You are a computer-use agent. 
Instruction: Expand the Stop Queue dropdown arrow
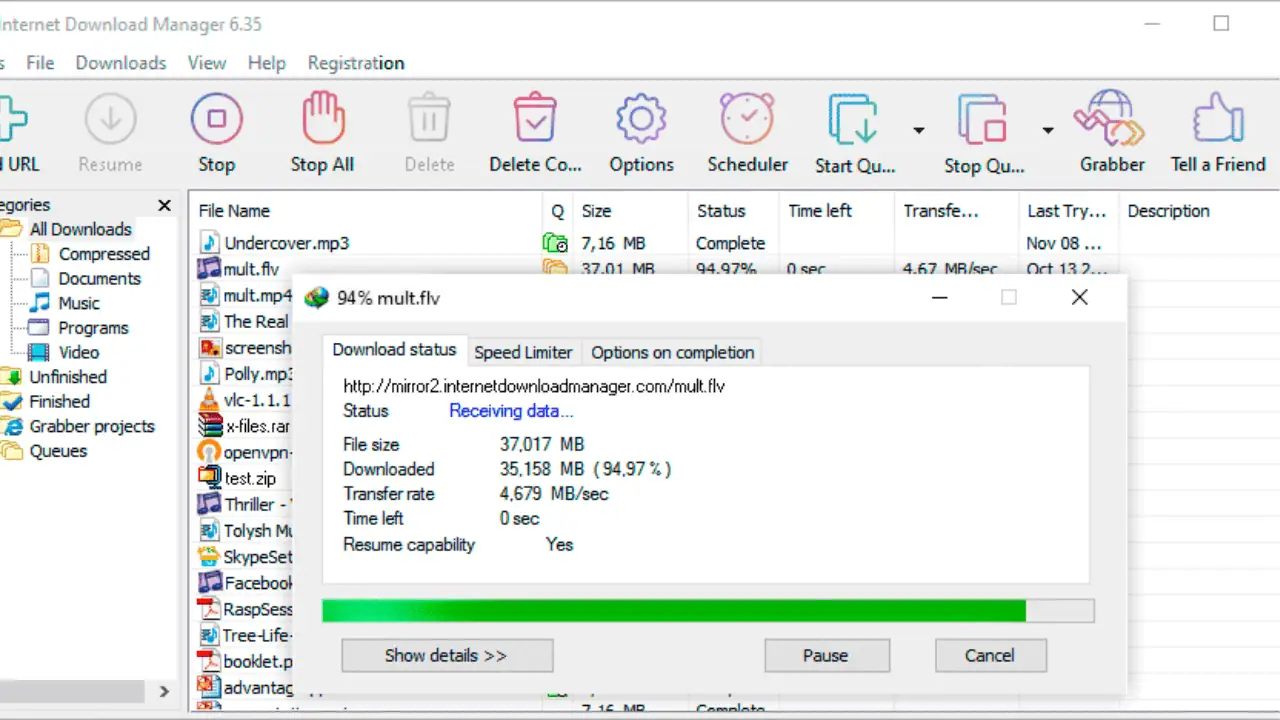[x=1048, y=130]
